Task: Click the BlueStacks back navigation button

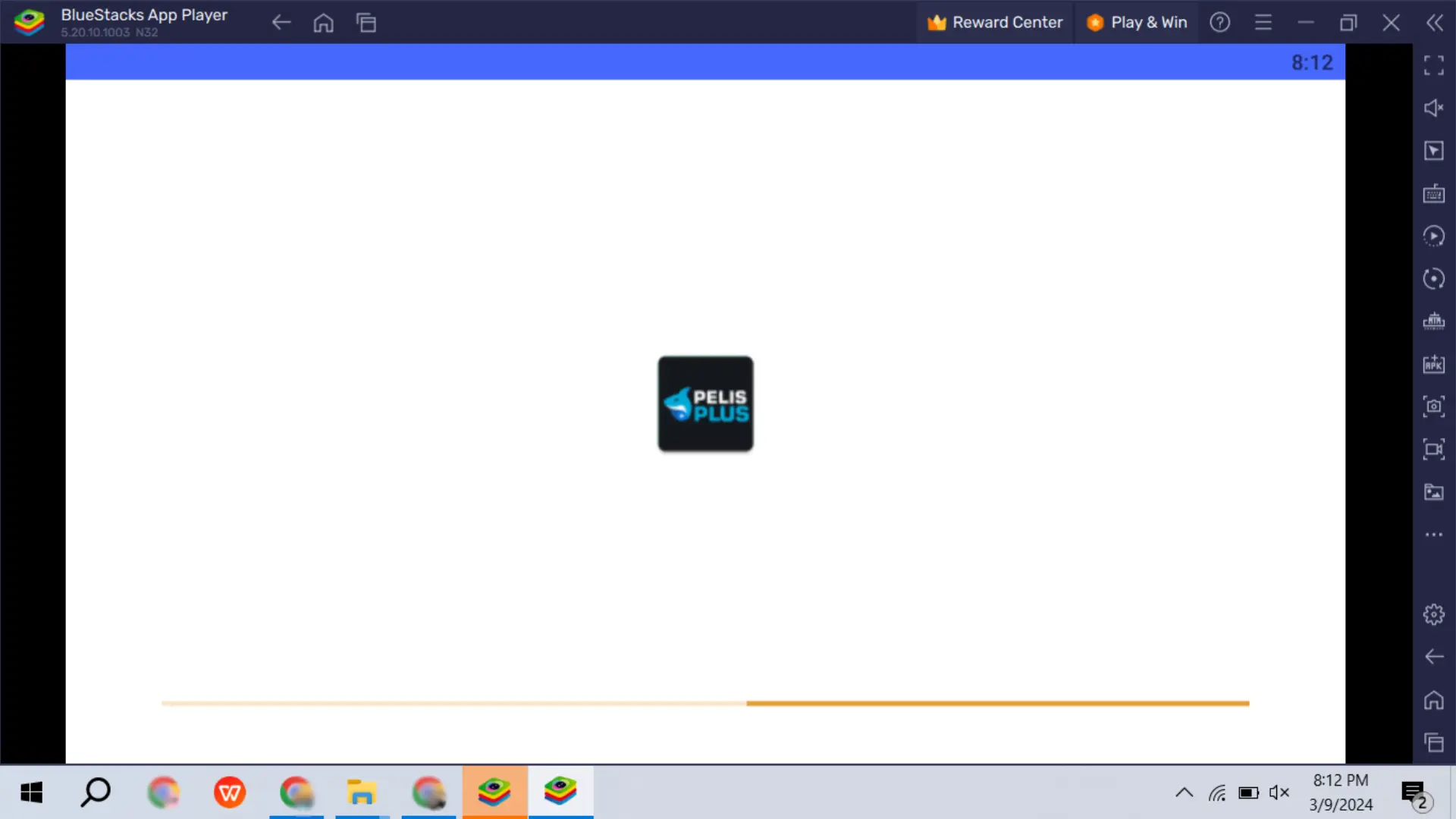Action: [281, 22]
